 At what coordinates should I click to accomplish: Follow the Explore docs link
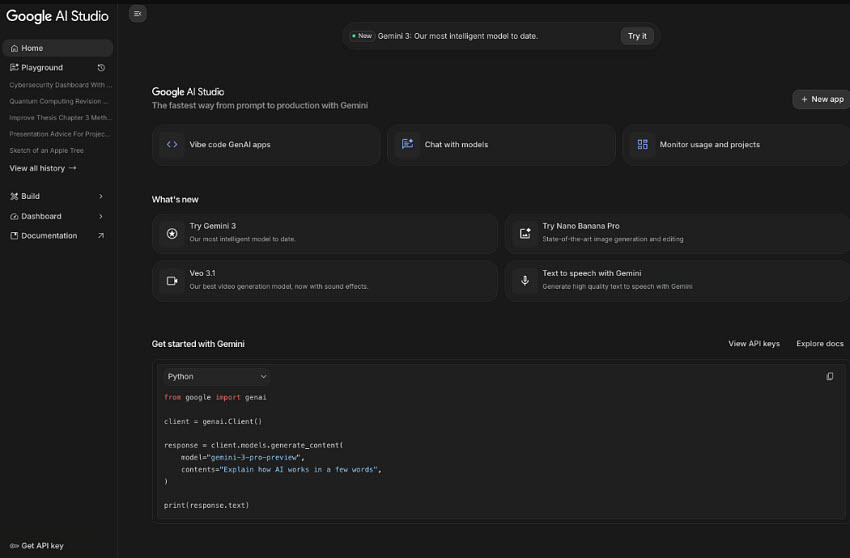[819, 343]
